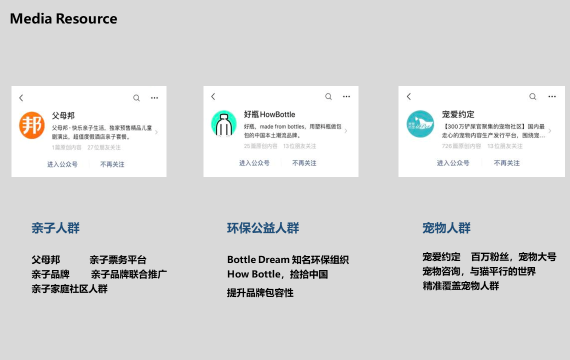This screenshot has height=360, width=570.
Task: Search within the 好瓶HowBottle card
Action: (328, 96)
